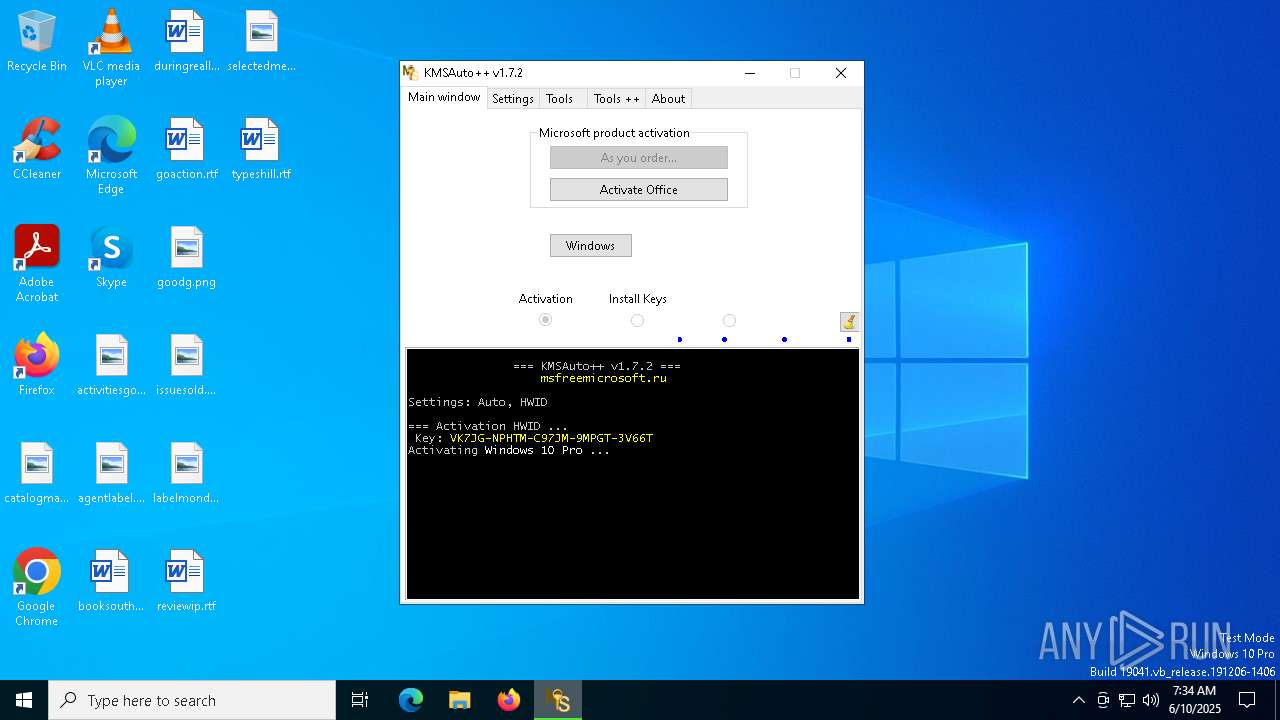Open the network icon in system tray
The image size is (1280, 720).
(1127, 700)
